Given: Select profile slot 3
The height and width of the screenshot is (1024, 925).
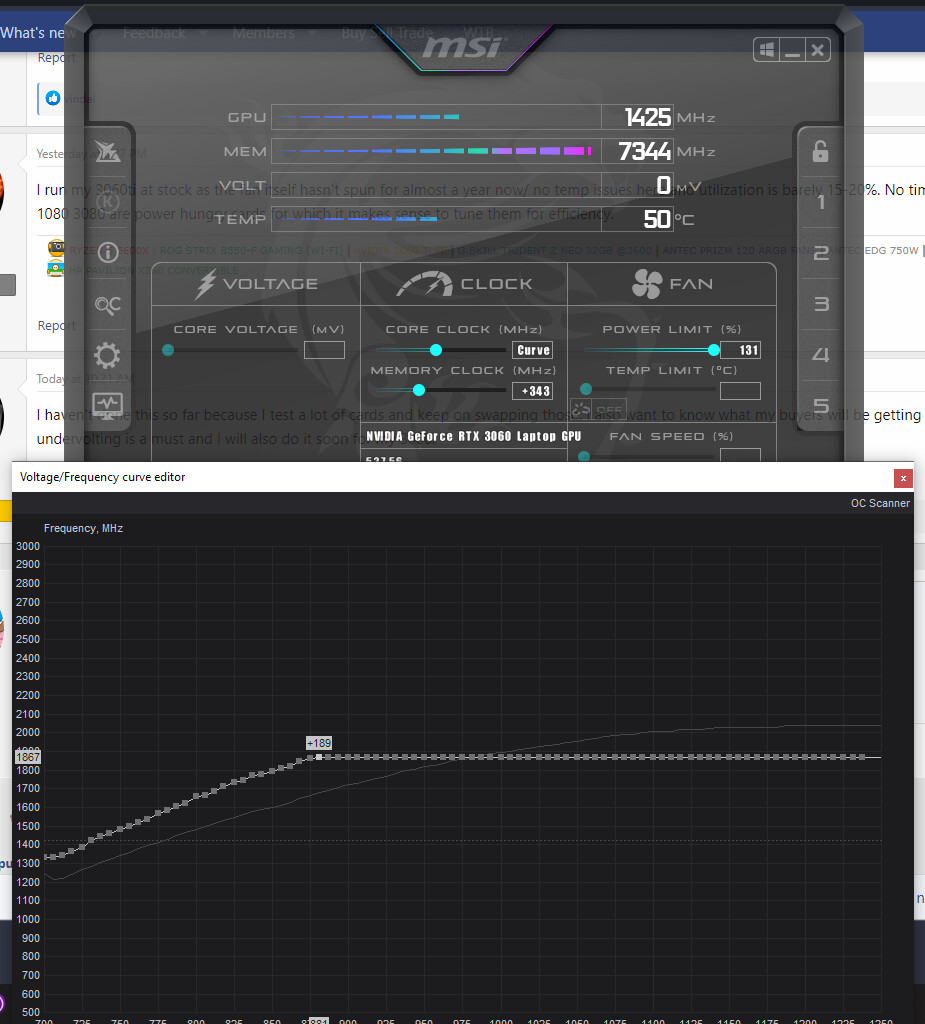Looking at the screenshot, I should coord(820,304).
